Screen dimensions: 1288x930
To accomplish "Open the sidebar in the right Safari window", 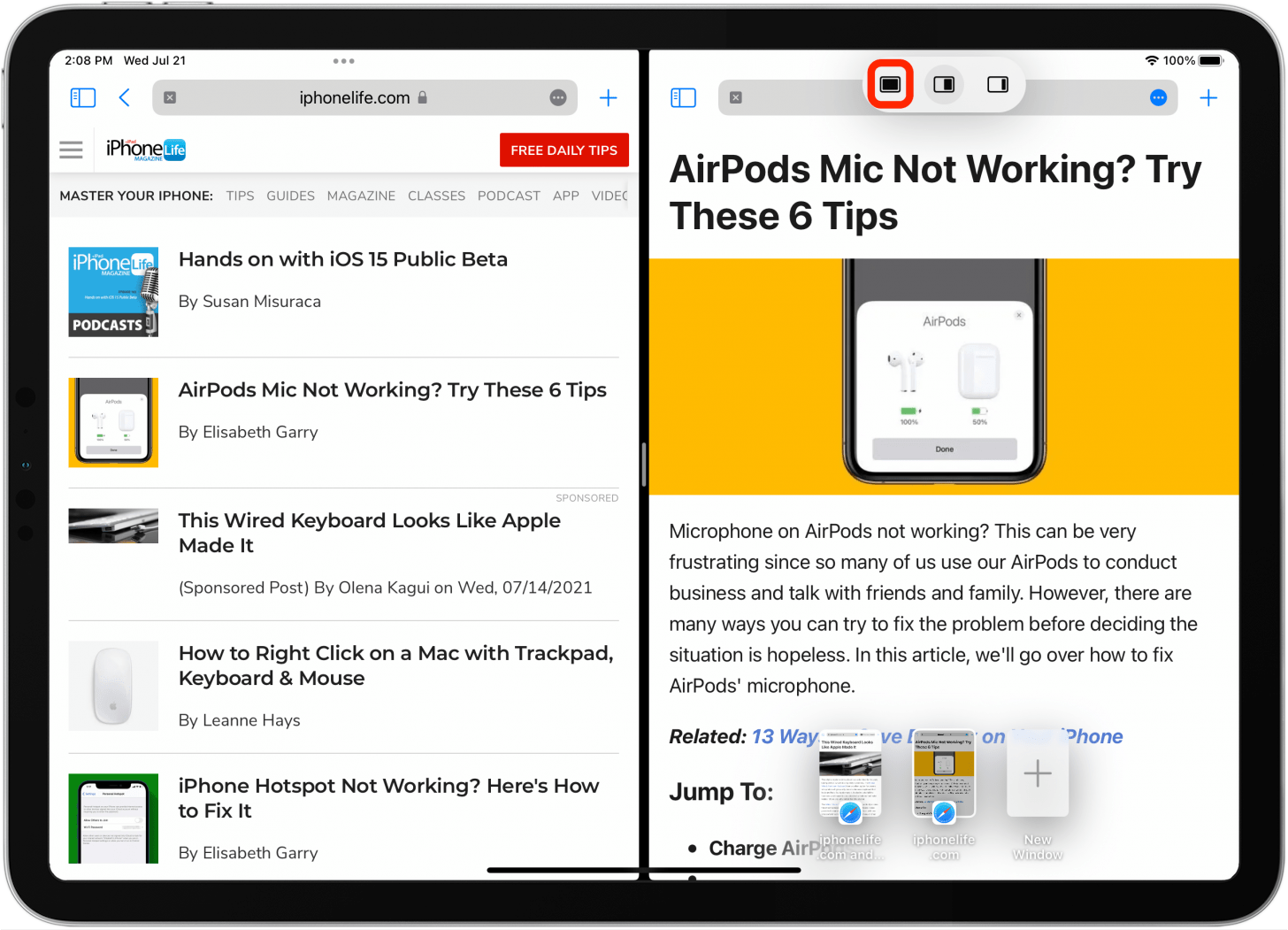I will click(x=683, y=97).
